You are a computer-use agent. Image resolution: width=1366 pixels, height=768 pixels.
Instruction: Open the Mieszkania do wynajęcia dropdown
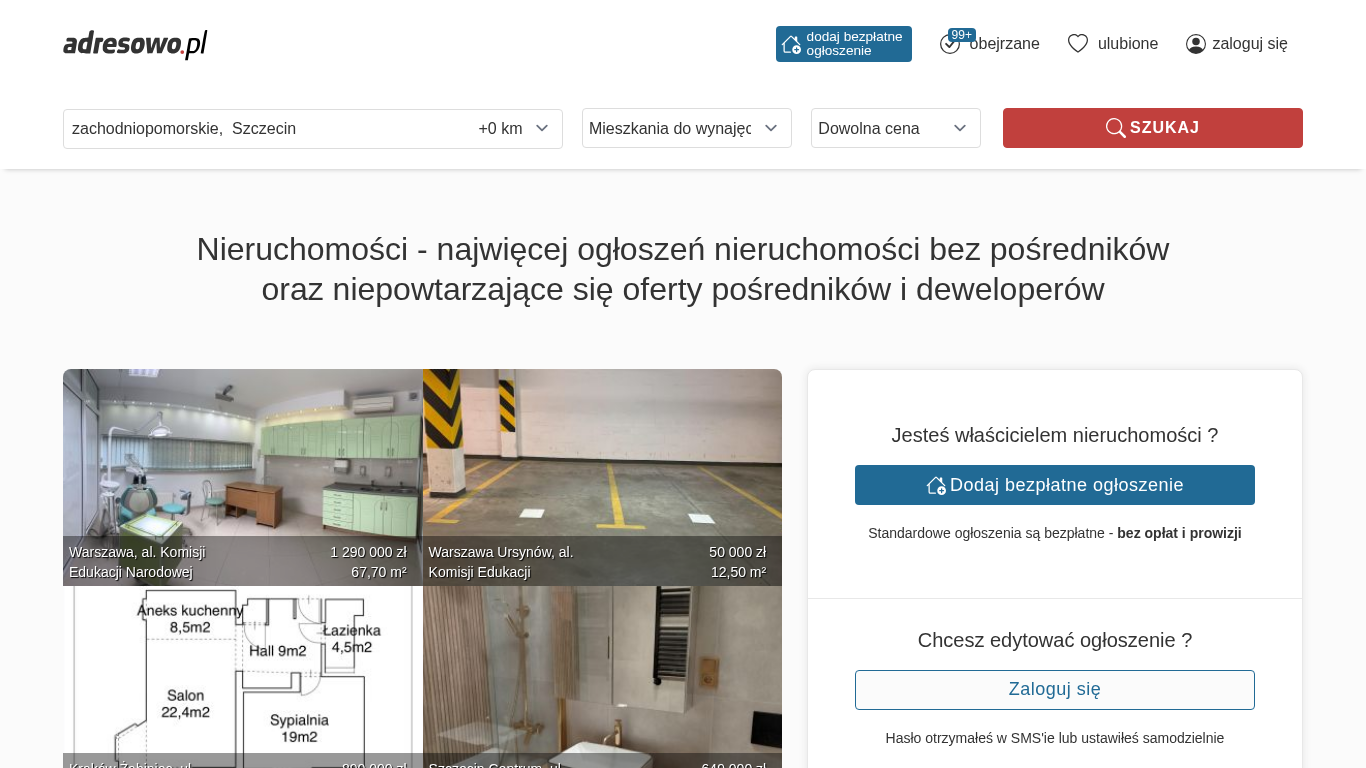click(686, 128)
